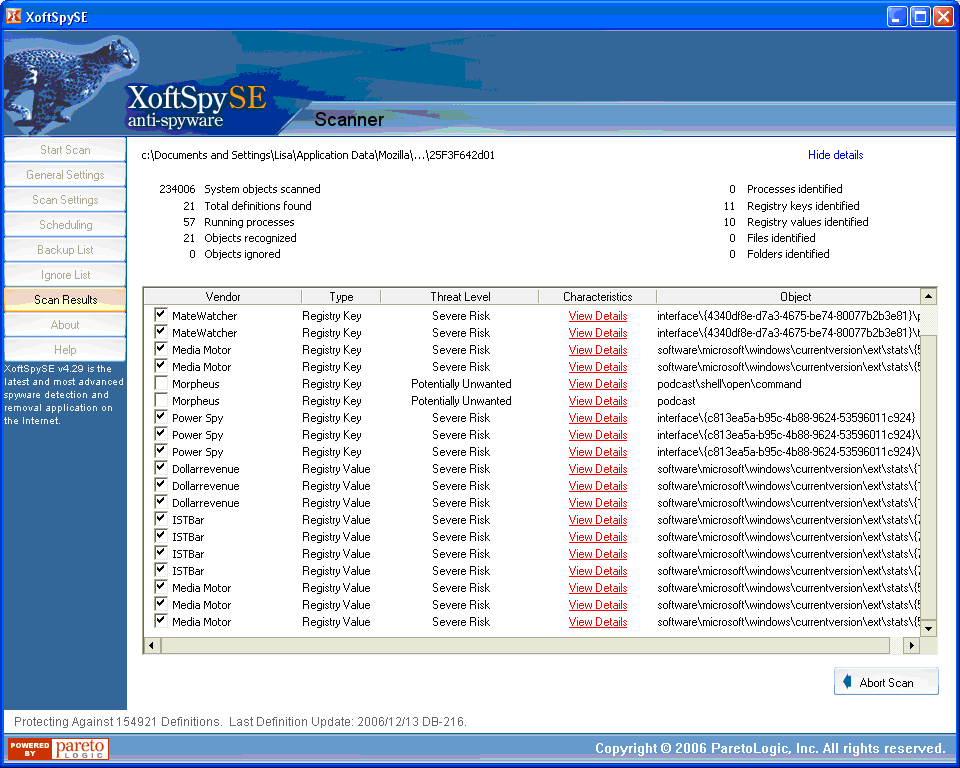Check the Morpheus podcast\shell\open\command checkbox
Viewport: 960px width, 768px height.
[160, 383]
